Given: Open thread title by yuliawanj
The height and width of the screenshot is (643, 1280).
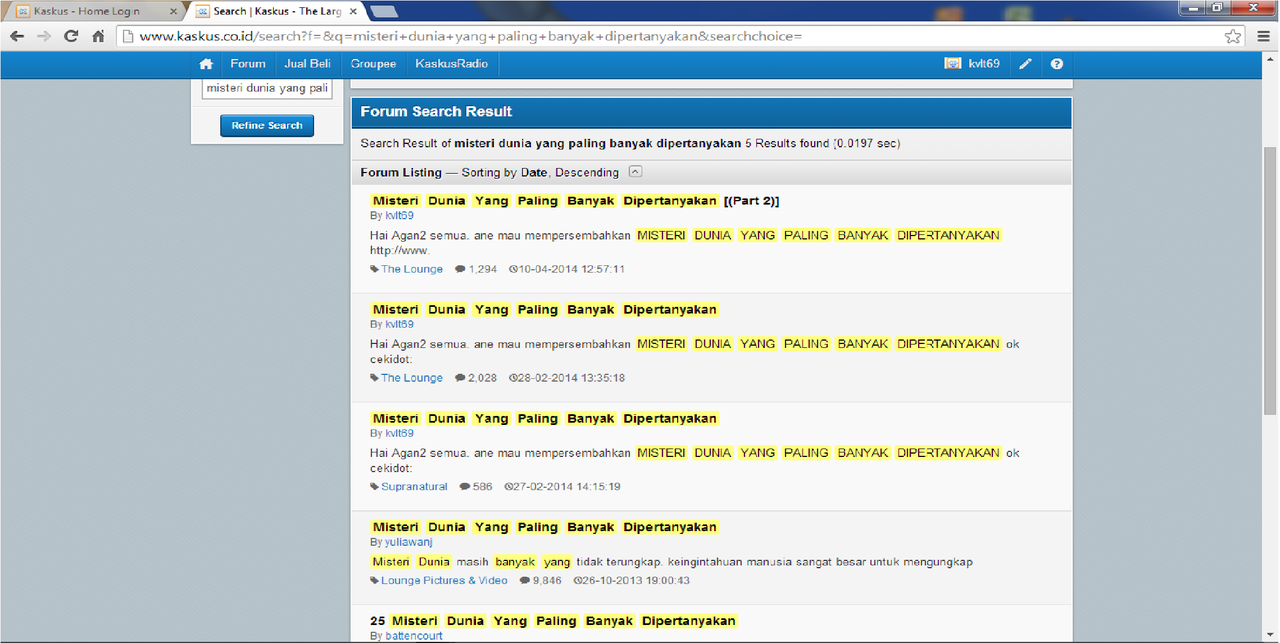Looking at the screenshot, I should (x=544, y=527).
